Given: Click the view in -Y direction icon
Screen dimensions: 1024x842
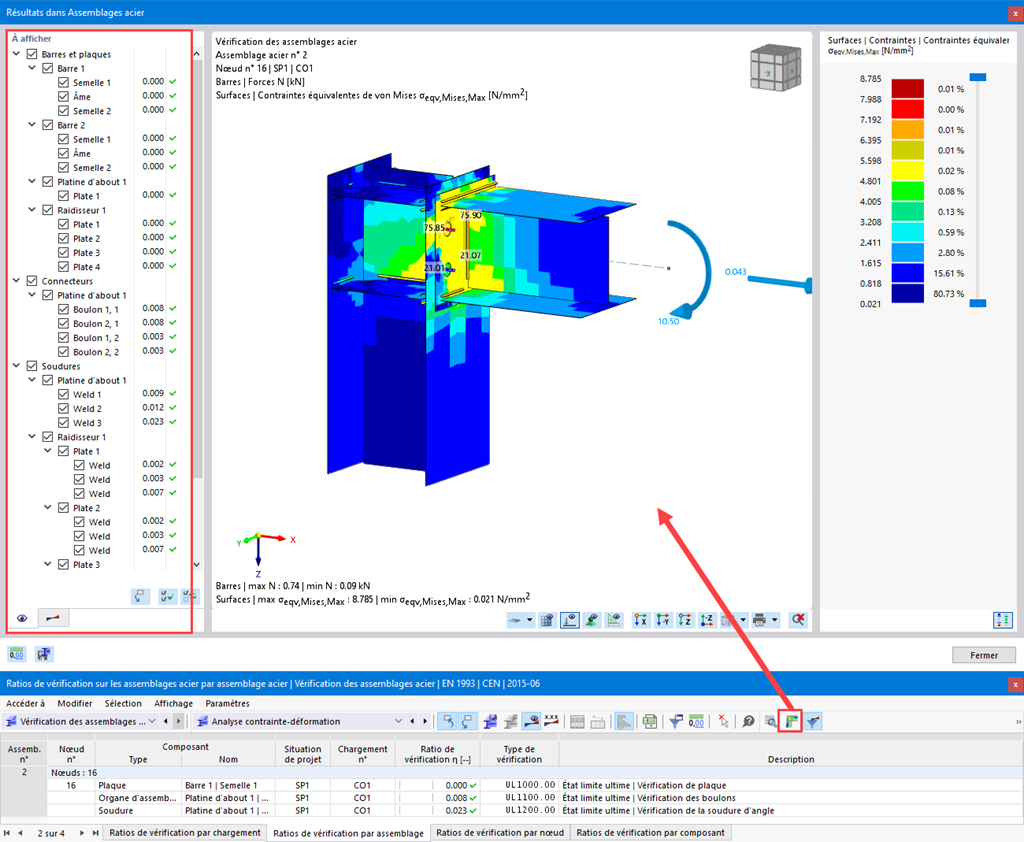Looking at the screenshot, I should [x=663, y=620].
